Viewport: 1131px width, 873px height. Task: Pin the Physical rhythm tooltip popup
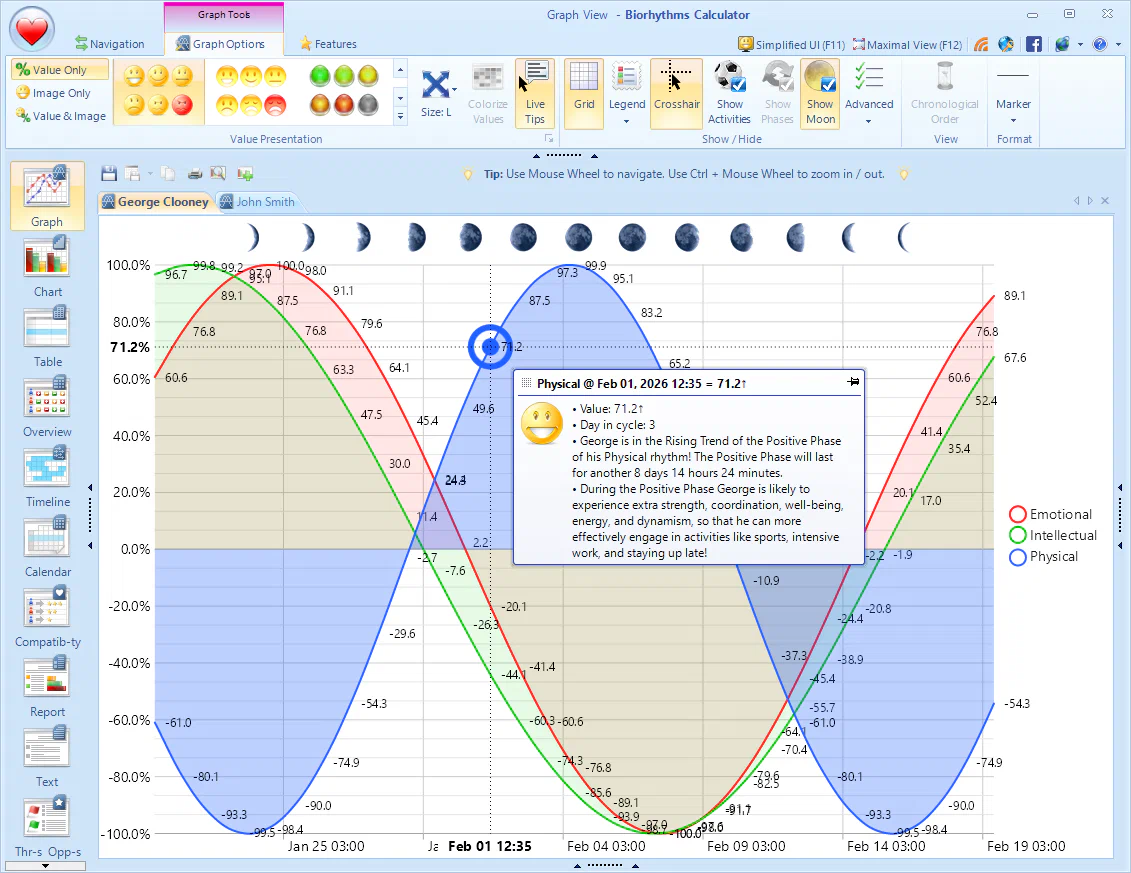852,383
